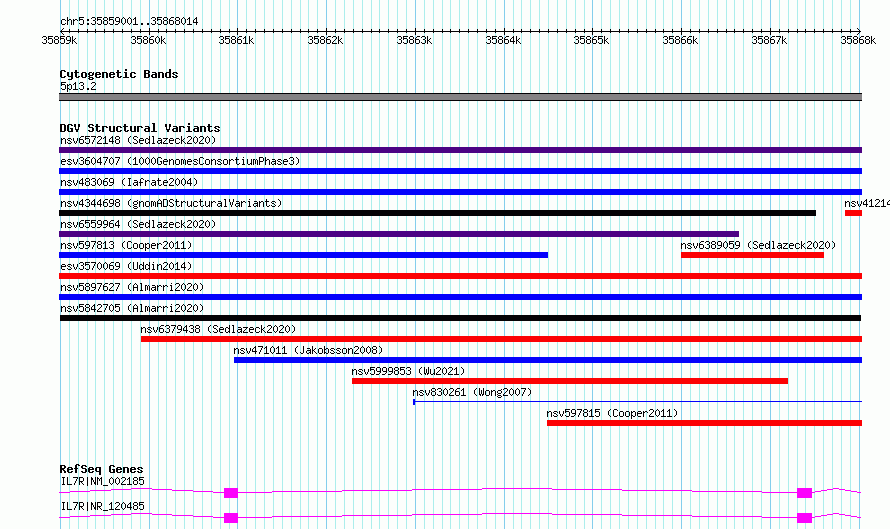The image size is (890, 529).
Task: Click the IL7R|NM_002185 gene label
Action: (x=102, y=481)
